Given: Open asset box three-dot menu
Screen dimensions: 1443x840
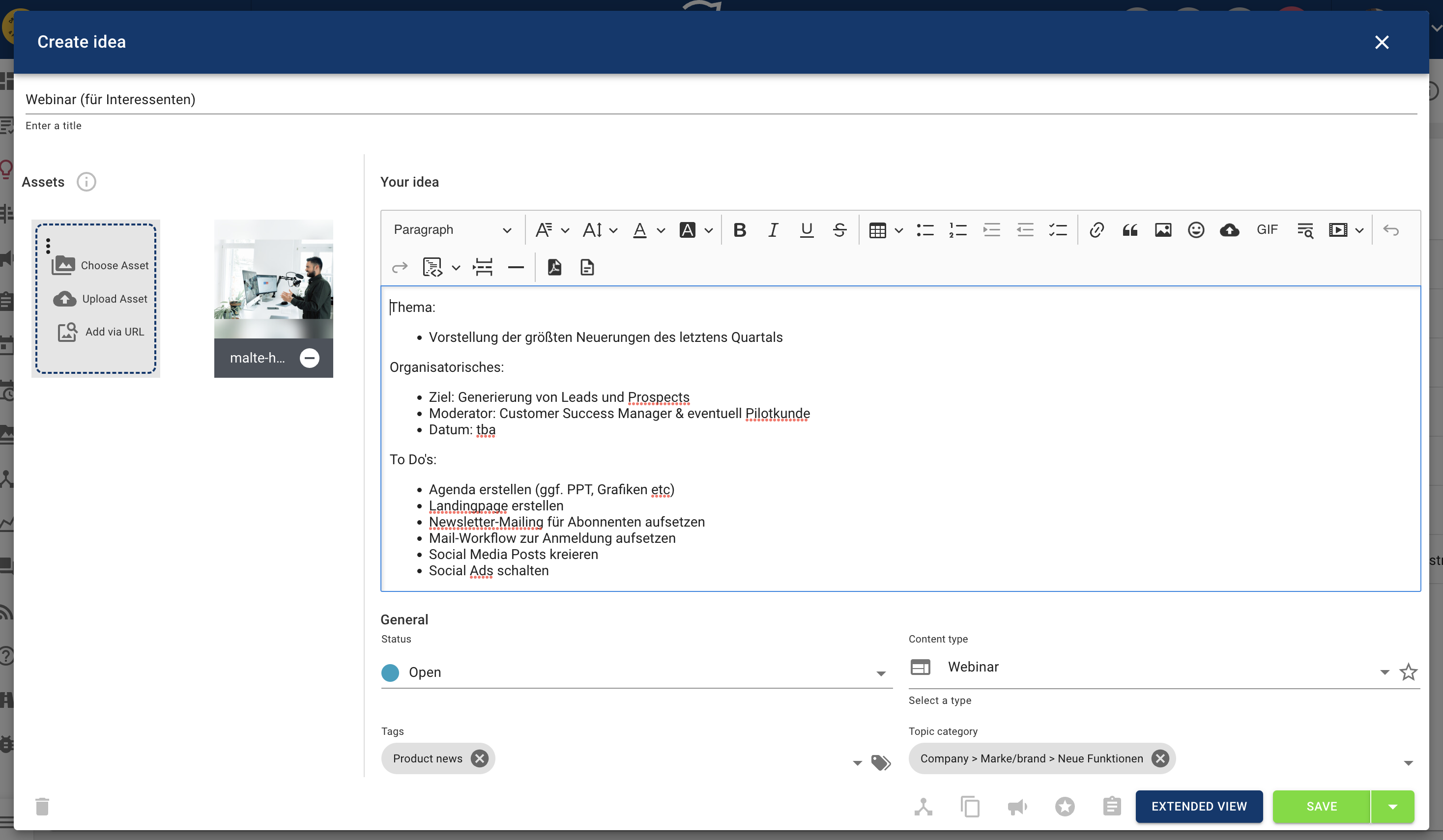Looking at the screenshot, I should 48,246.
